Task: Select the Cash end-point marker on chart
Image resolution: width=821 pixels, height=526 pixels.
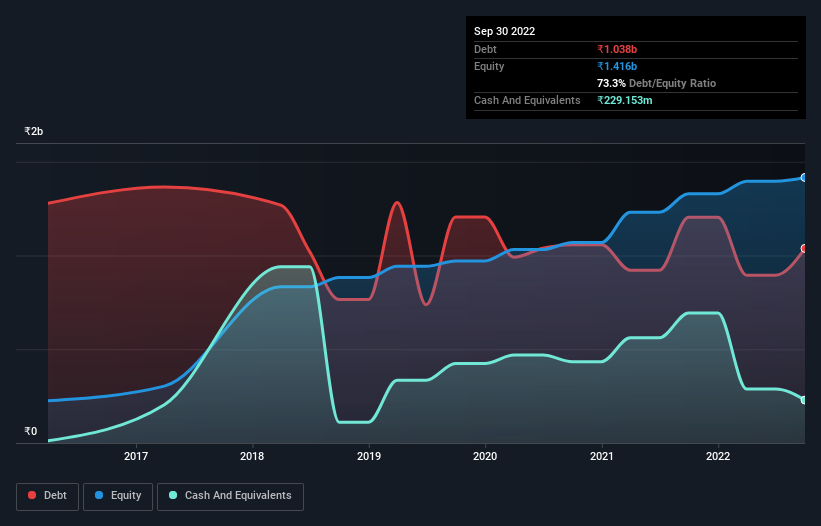Action: 804,400
